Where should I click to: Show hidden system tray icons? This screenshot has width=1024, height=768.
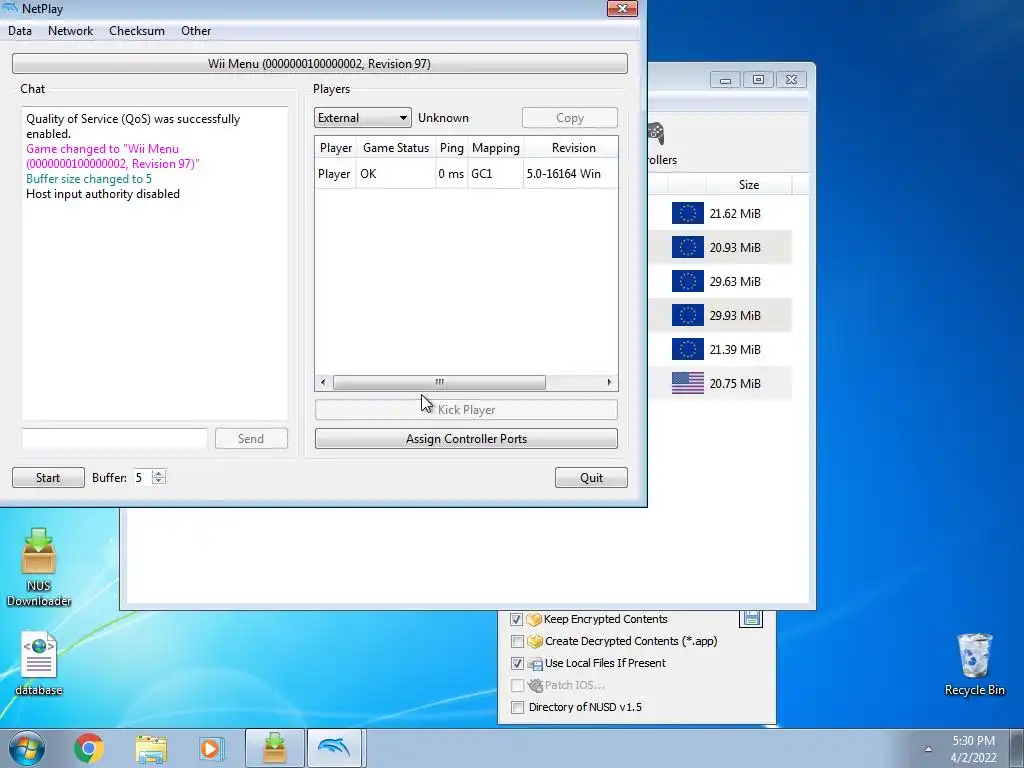tap(928, 749)
